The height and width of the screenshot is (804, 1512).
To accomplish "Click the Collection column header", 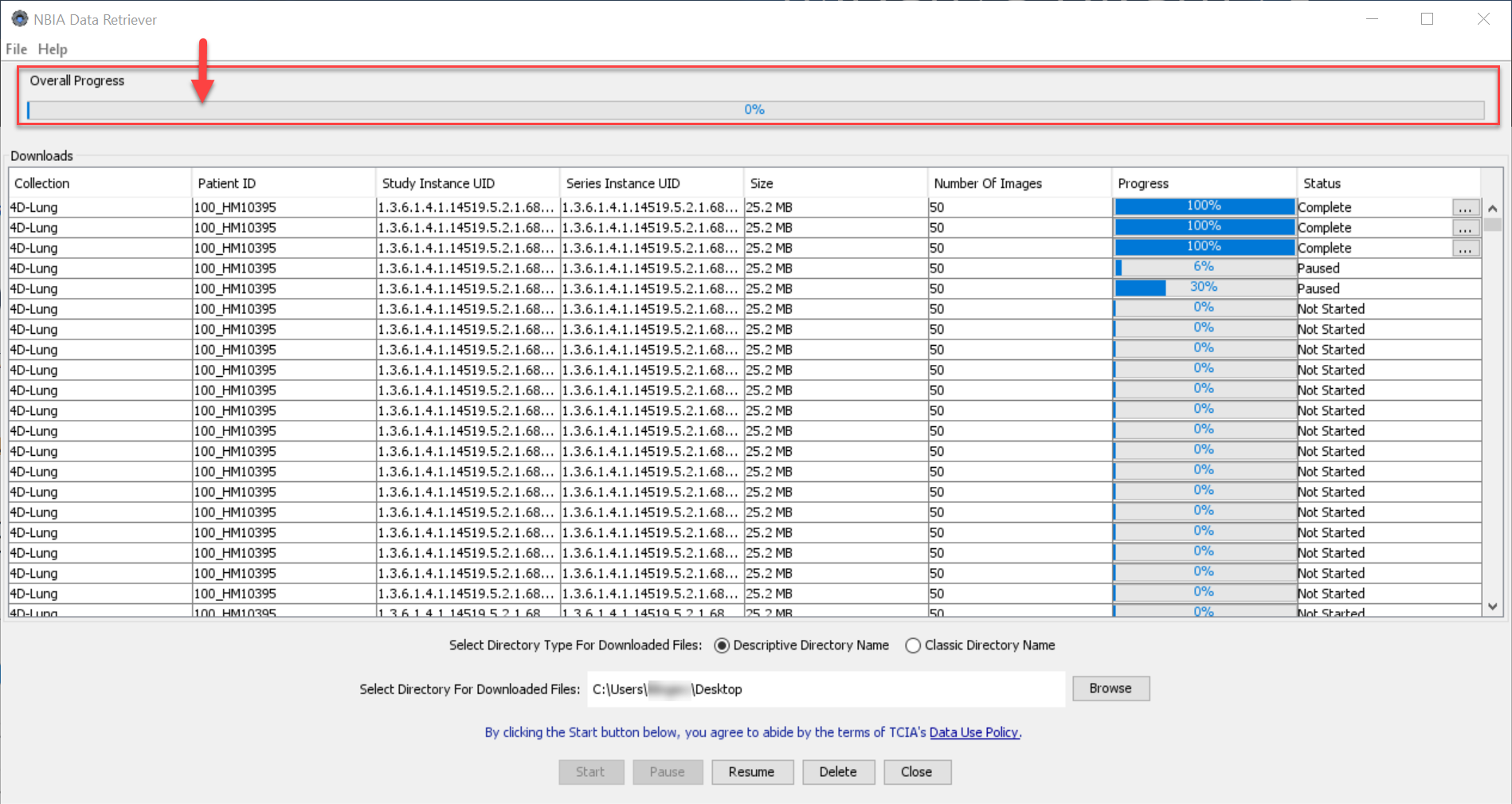I will click(x=100, y=183).
